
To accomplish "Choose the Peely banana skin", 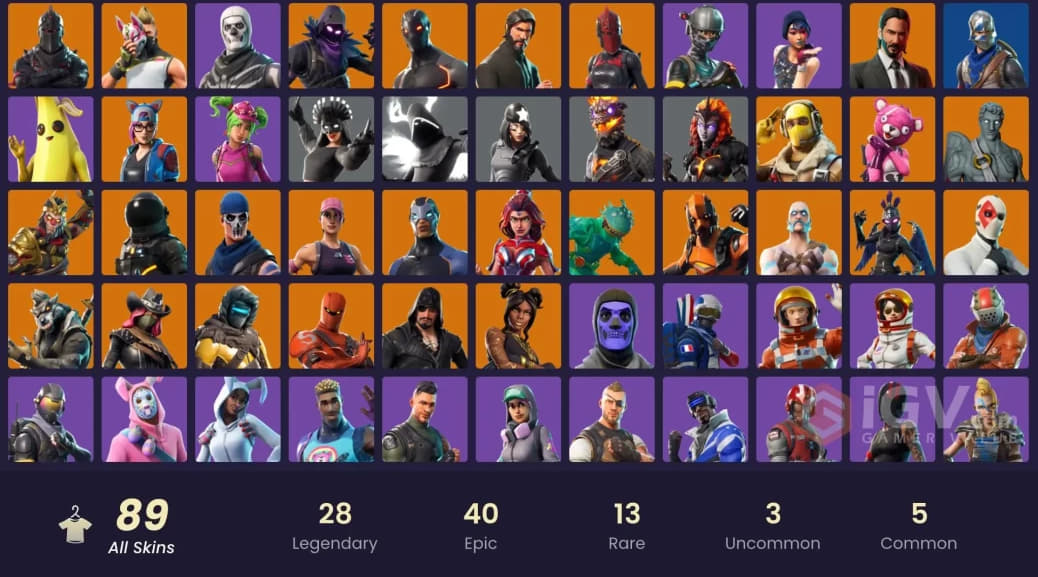I will [51, 139].
